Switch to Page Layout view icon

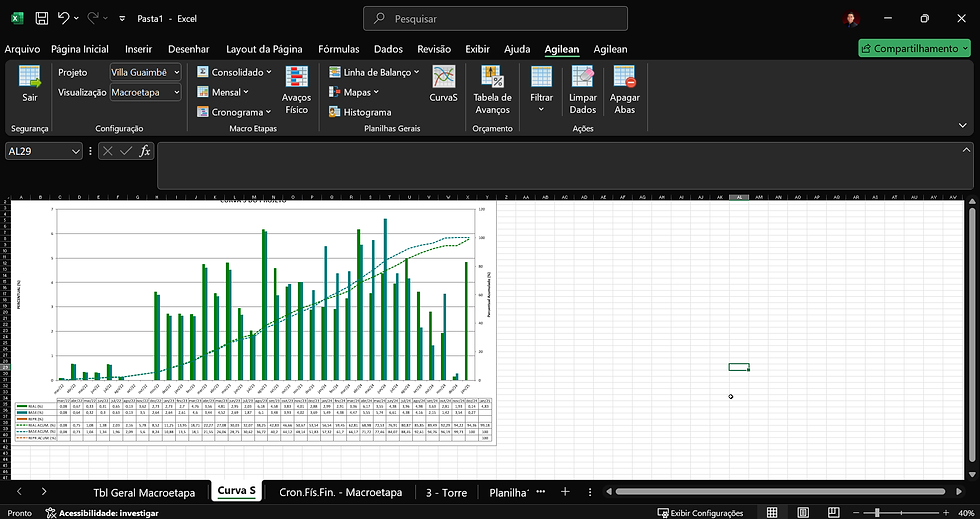point(803,513)
